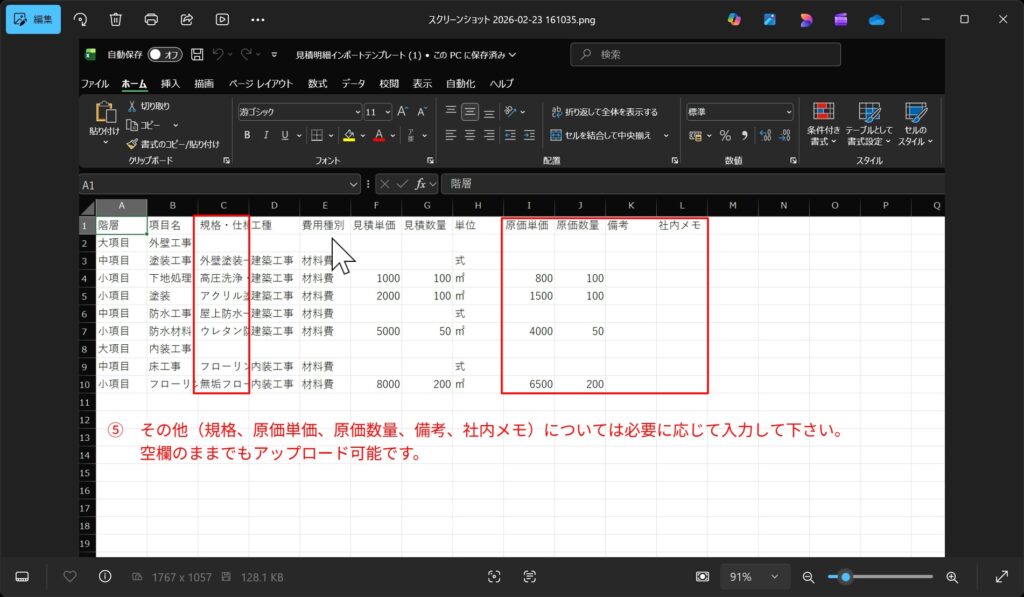Mark the image as favorite with the heart
The height and width of the screenshot is (597, 1024).
coord(70,577)
